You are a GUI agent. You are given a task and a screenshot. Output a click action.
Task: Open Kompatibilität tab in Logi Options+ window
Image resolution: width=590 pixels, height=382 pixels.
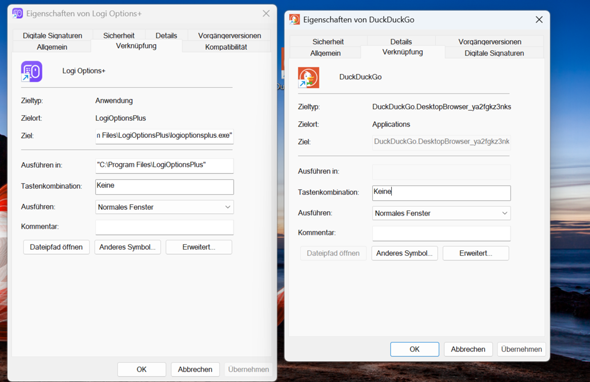coord(226,47)
